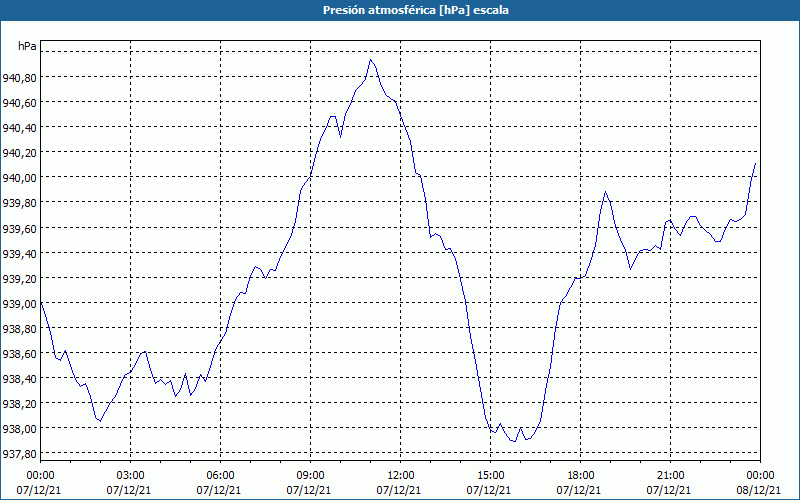Screen dimensions: 800x500
Task: Select the 939,00 axis value
Action: 19,304
